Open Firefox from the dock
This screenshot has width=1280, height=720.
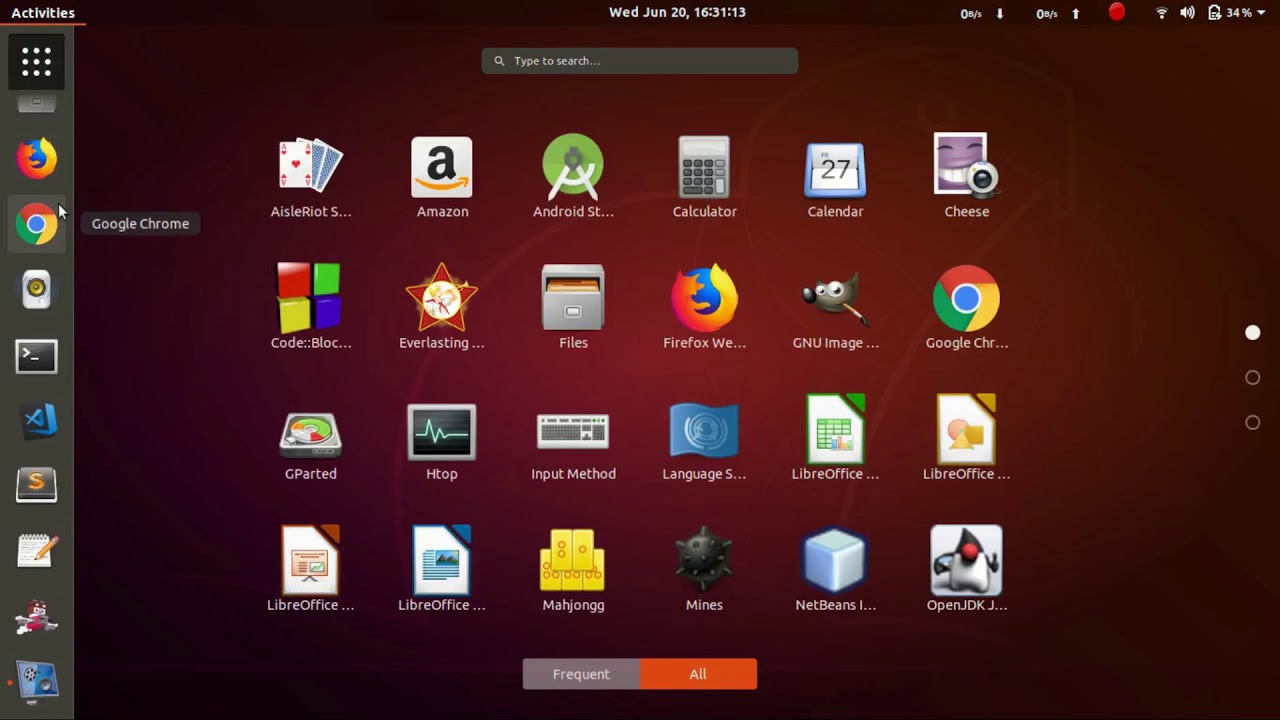[x=36, y=158]
